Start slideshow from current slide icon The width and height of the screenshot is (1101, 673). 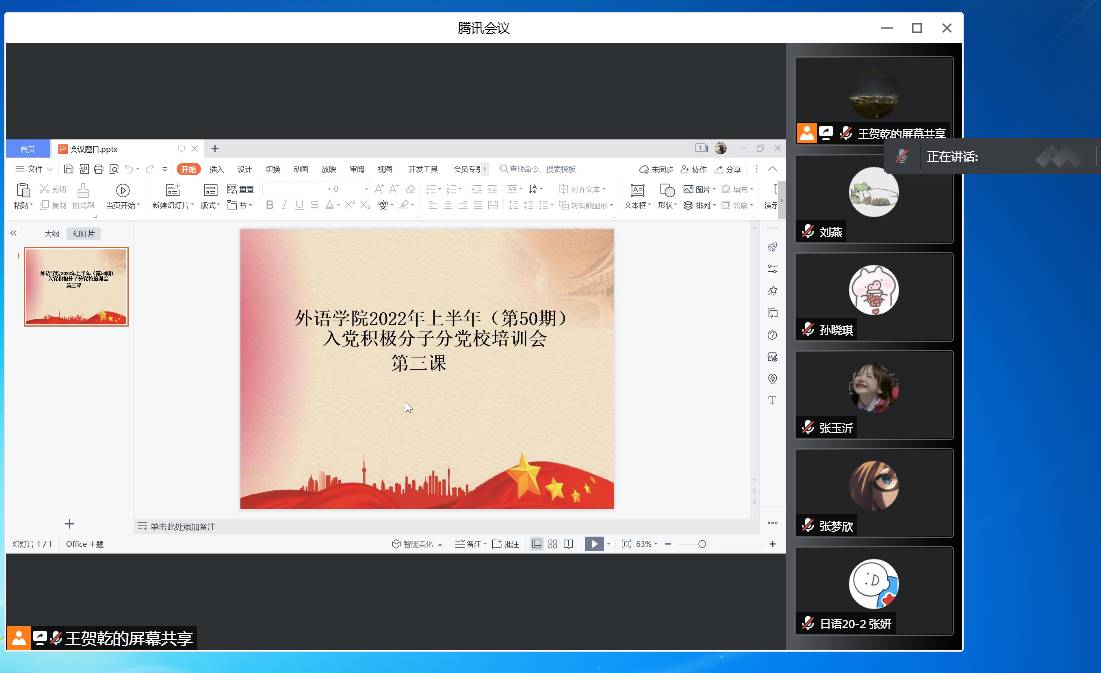(x=123, y=190)
